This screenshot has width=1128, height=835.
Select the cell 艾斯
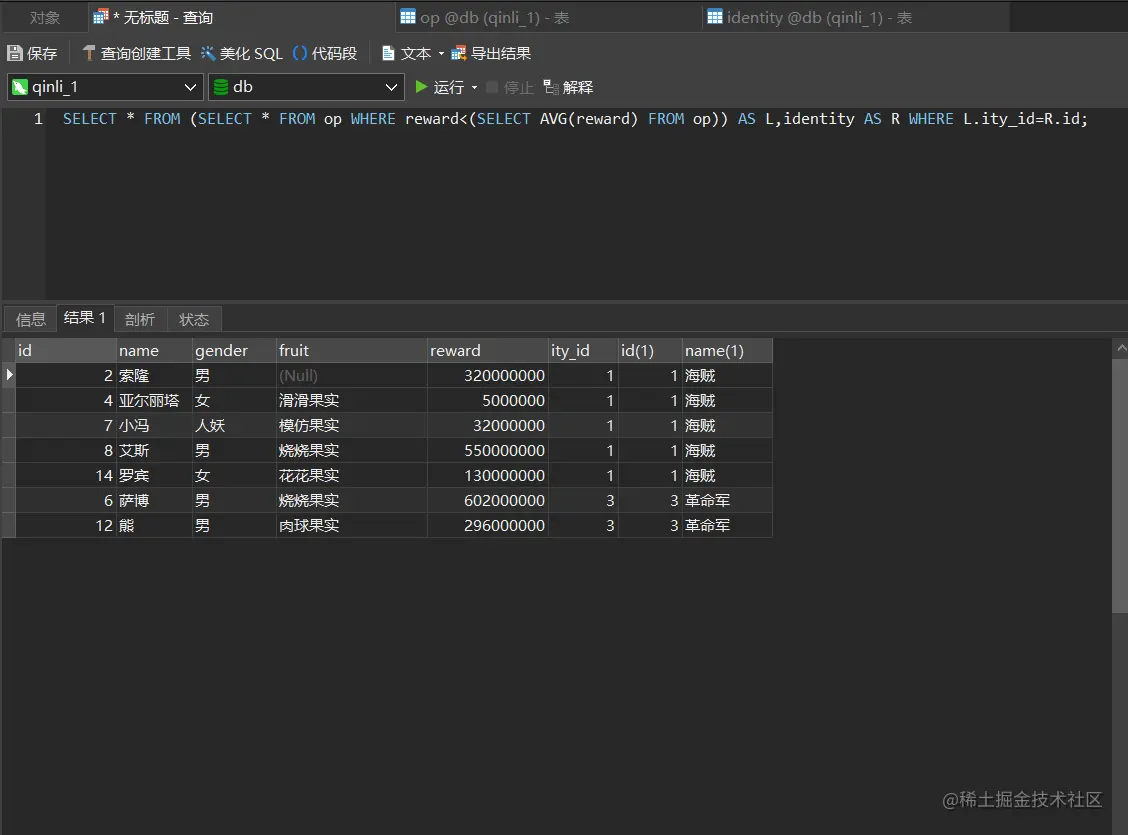pos(155,450)
